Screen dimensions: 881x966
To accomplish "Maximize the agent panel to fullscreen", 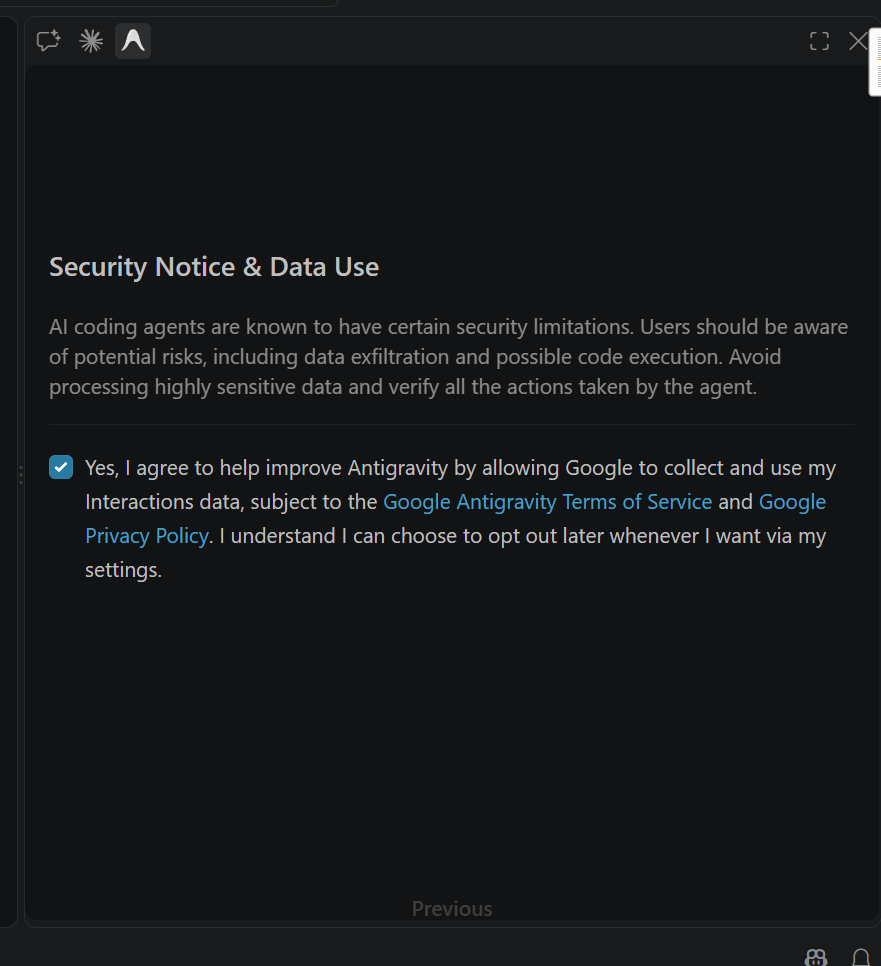I will click(x=819, y=41).
